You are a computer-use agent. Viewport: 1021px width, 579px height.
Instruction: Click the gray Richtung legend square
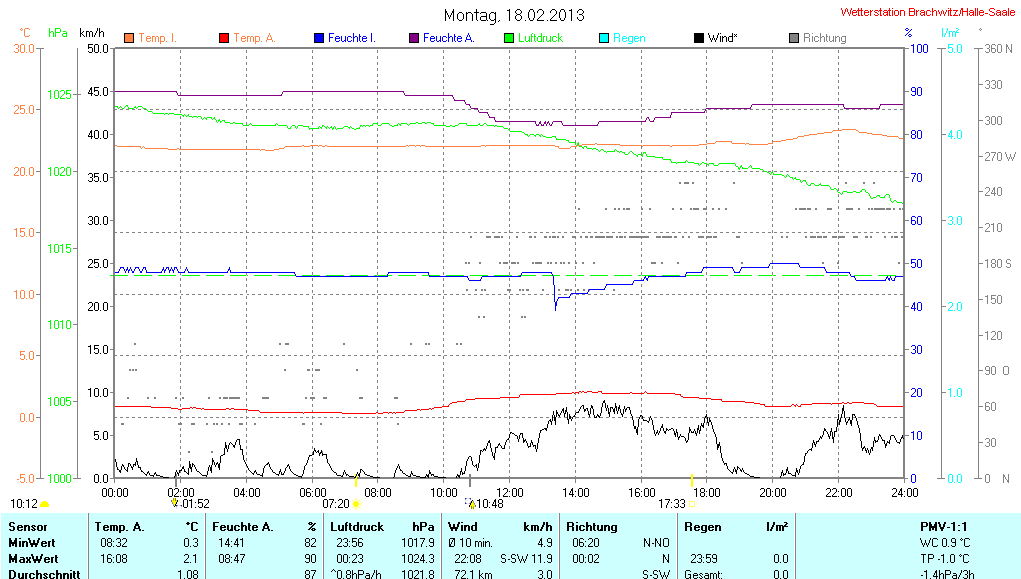tap(793, 38)
